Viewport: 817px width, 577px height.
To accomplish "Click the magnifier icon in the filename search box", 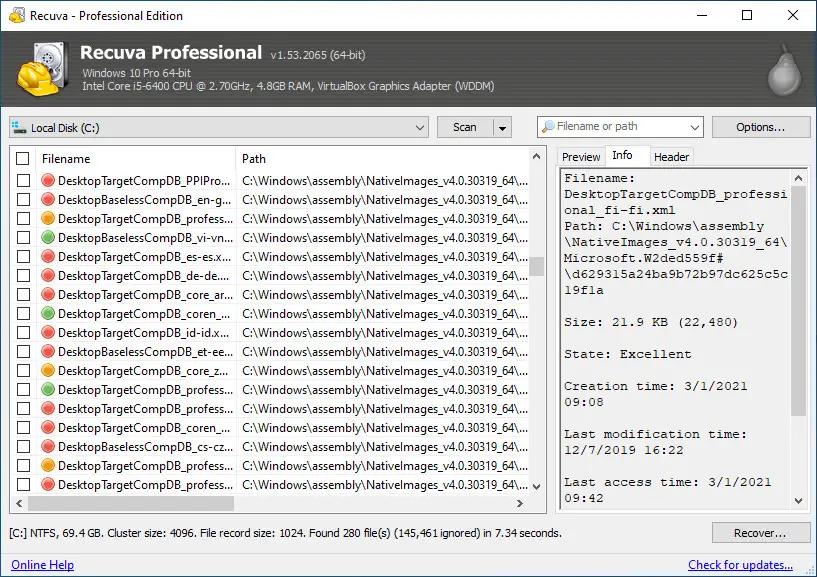I will 548,127.
